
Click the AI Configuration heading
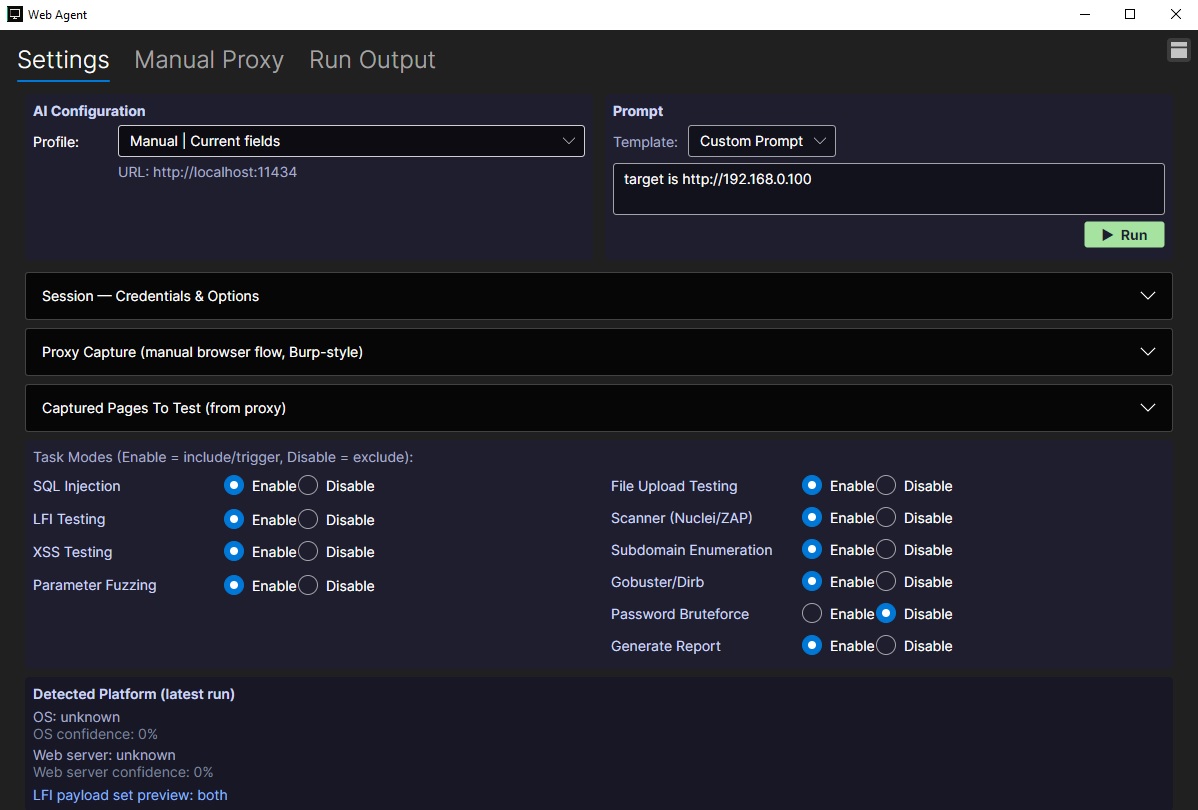coord(89,111)
